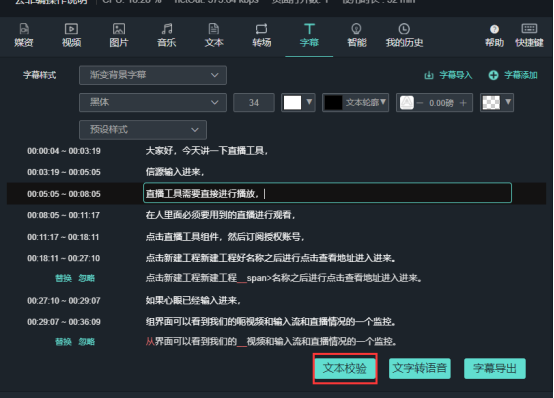Click timestamp 00:27:10 ~ 00:29:07
Screen dimensions: 554x398
point(64,300)
